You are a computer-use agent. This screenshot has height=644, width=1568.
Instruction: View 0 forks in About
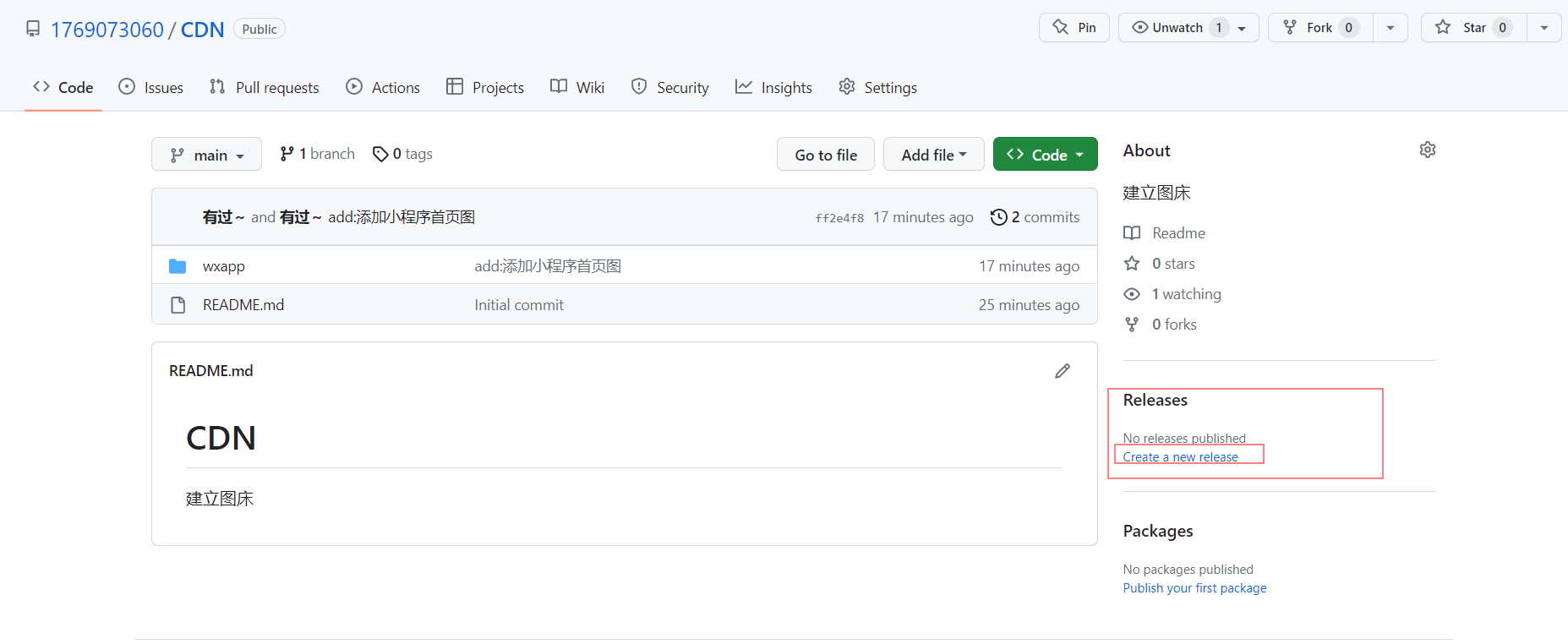1174,325
